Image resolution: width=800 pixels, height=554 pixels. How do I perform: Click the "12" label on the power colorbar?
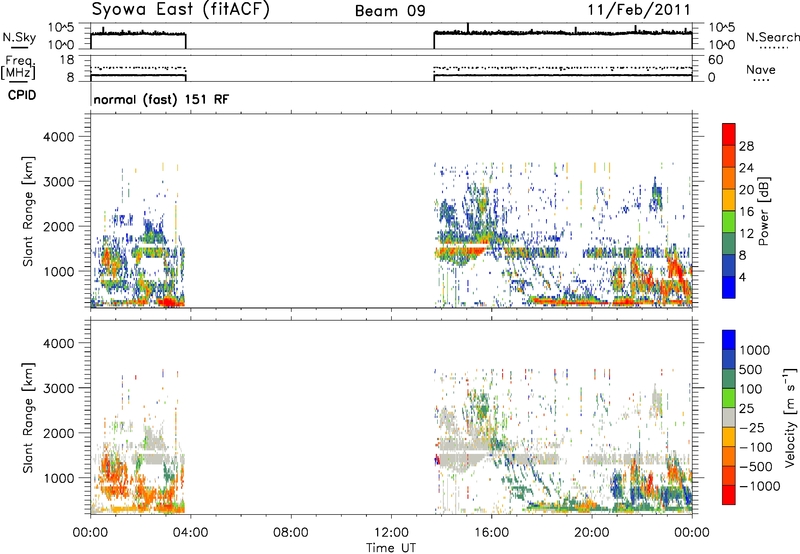pos(746,234)
